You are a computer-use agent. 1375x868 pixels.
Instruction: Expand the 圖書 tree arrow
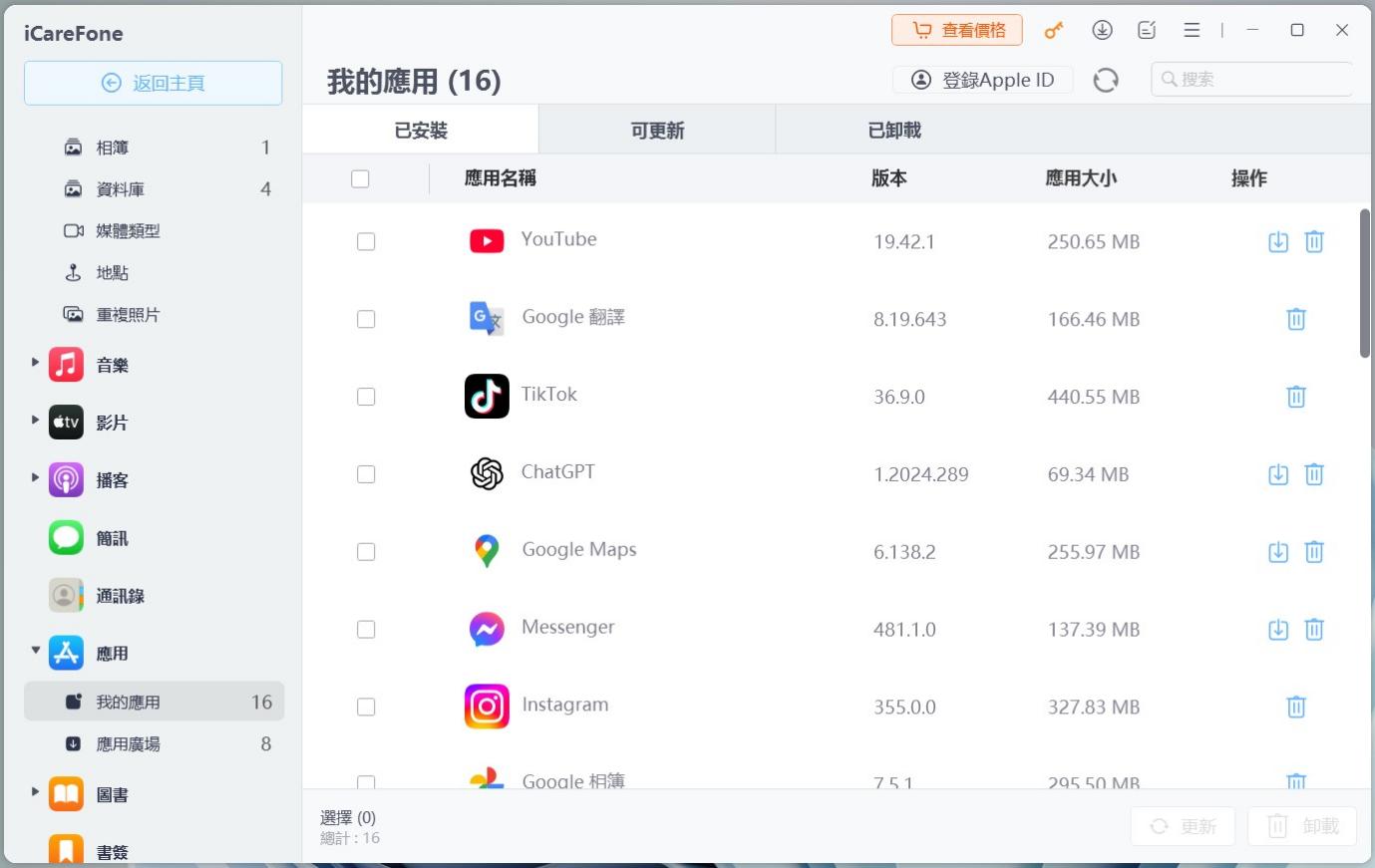[x=35, y=792]
